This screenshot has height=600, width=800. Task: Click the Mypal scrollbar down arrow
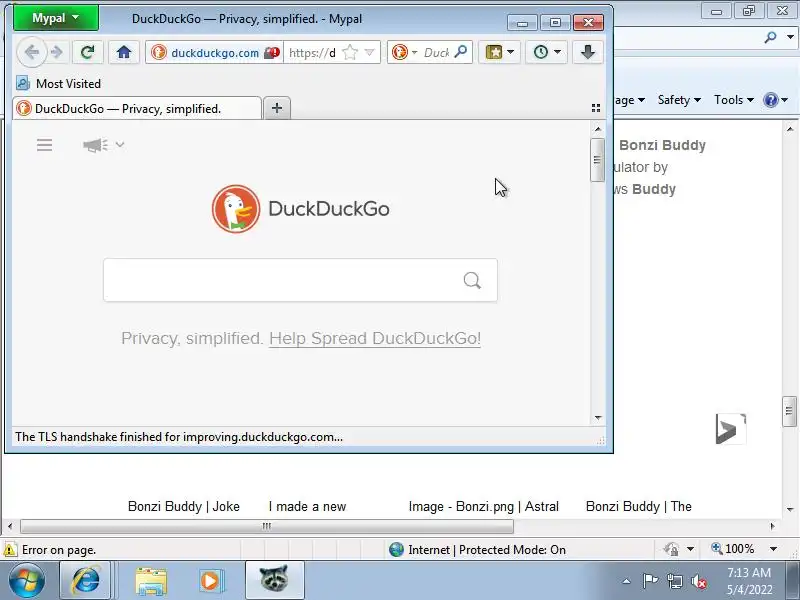coord(598,418)
